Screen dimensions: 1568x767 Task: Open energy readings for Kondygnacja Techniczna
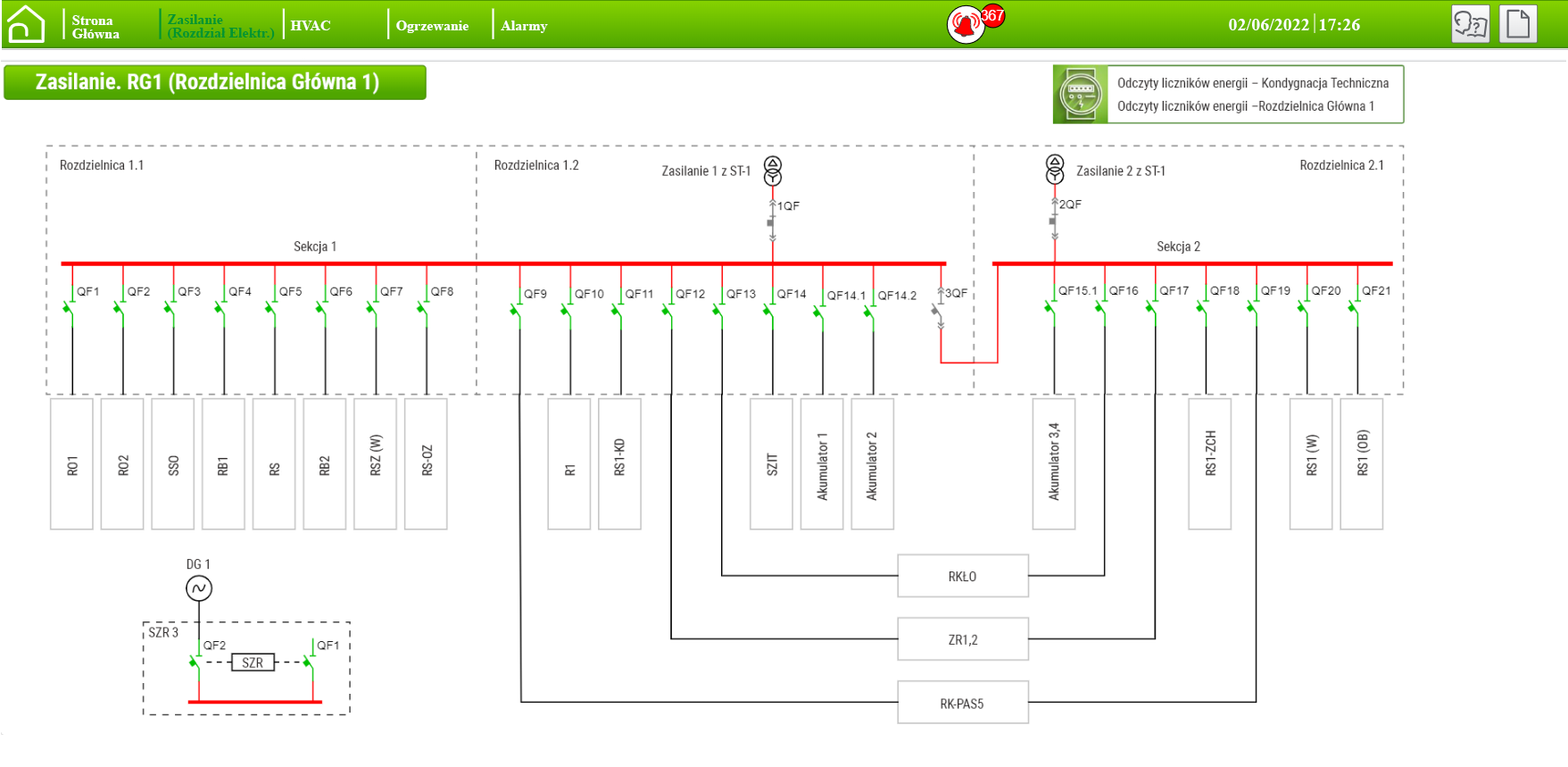[x=1252, y=83]
